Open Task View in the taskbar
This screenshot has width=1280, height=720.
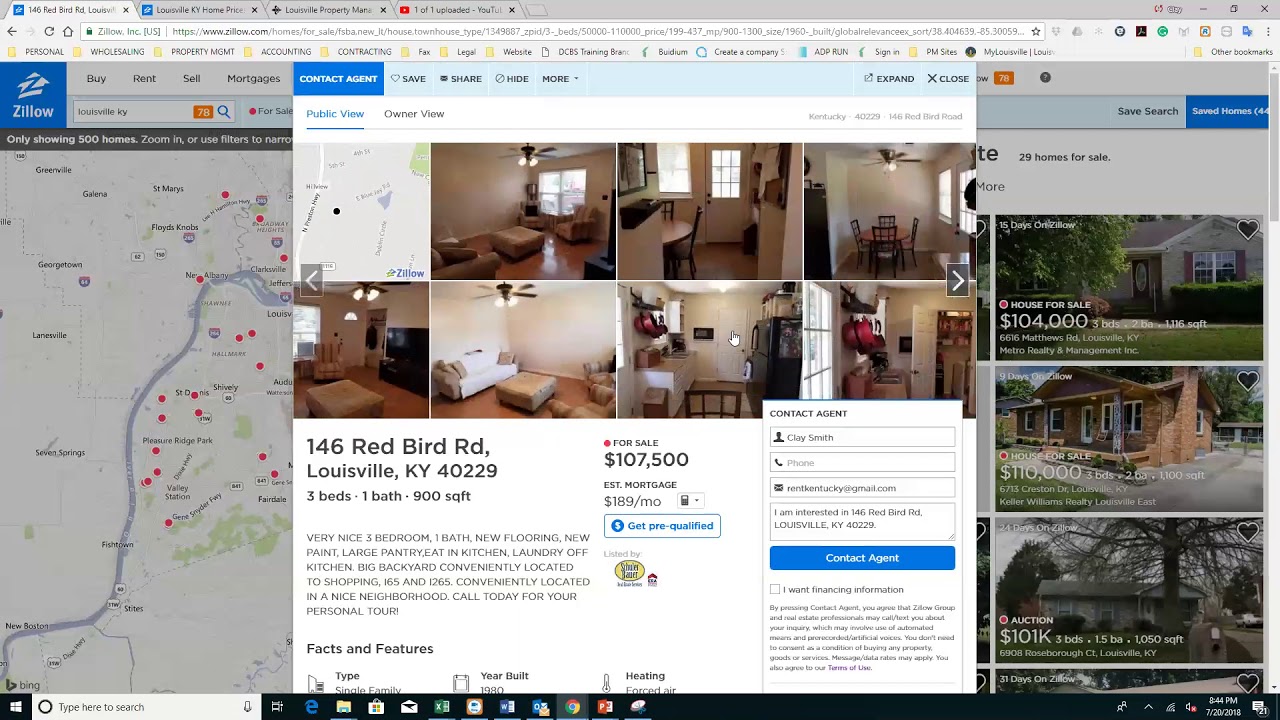coord(277,707)
